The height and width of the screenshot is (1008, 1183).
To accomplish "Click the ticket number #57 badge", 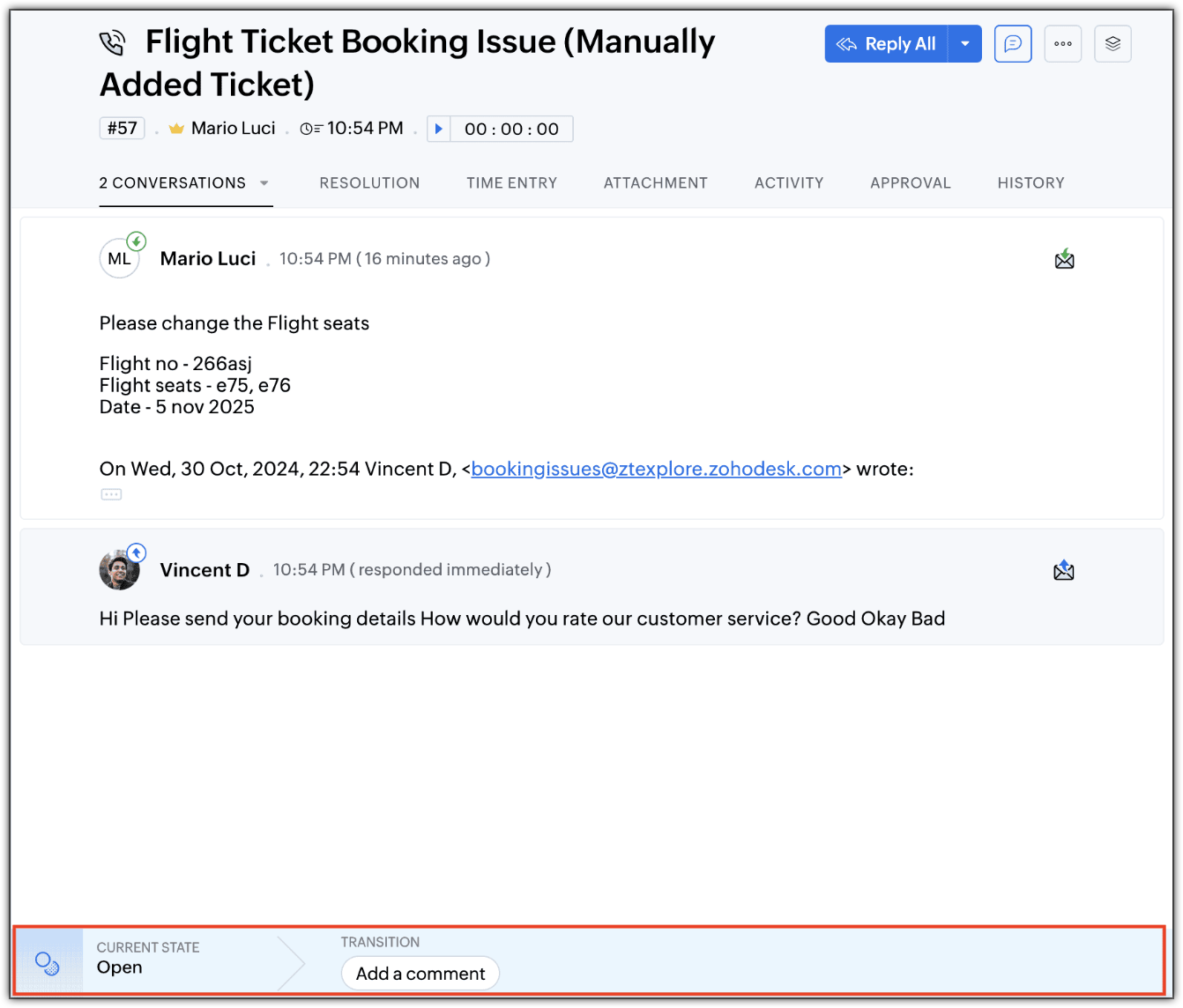I will point(122,129).
